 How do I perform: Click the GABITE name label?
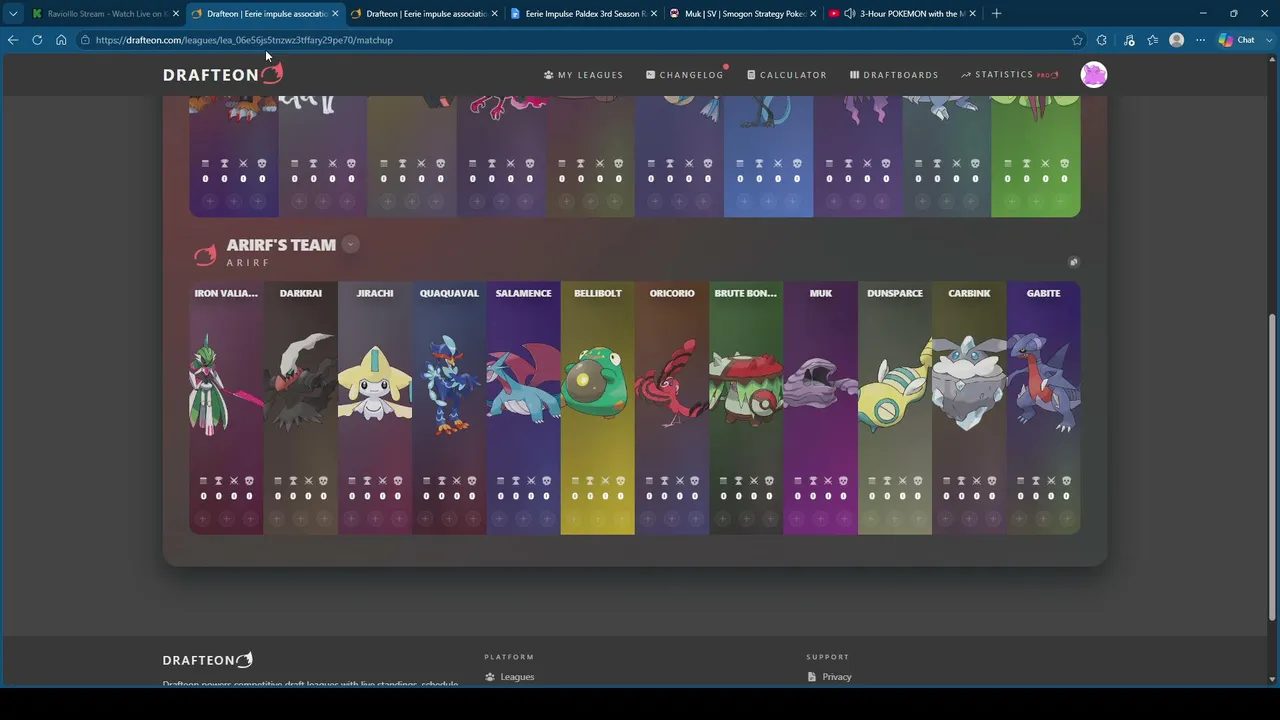coord(1043,293)
